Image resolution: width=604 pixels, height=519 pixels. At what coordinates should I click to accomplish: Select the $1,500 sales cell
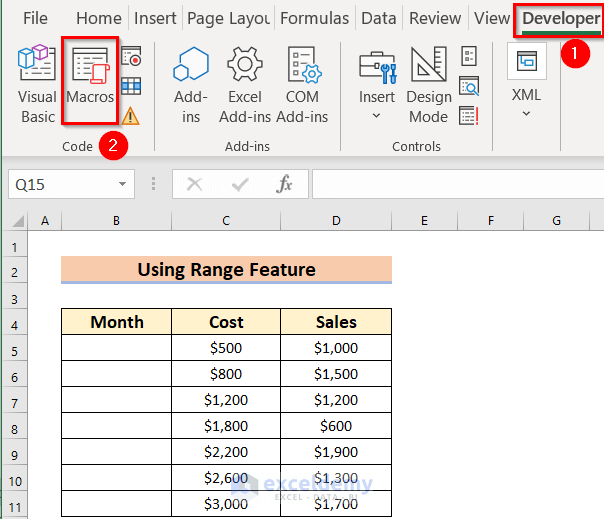[x=336, y=374]
